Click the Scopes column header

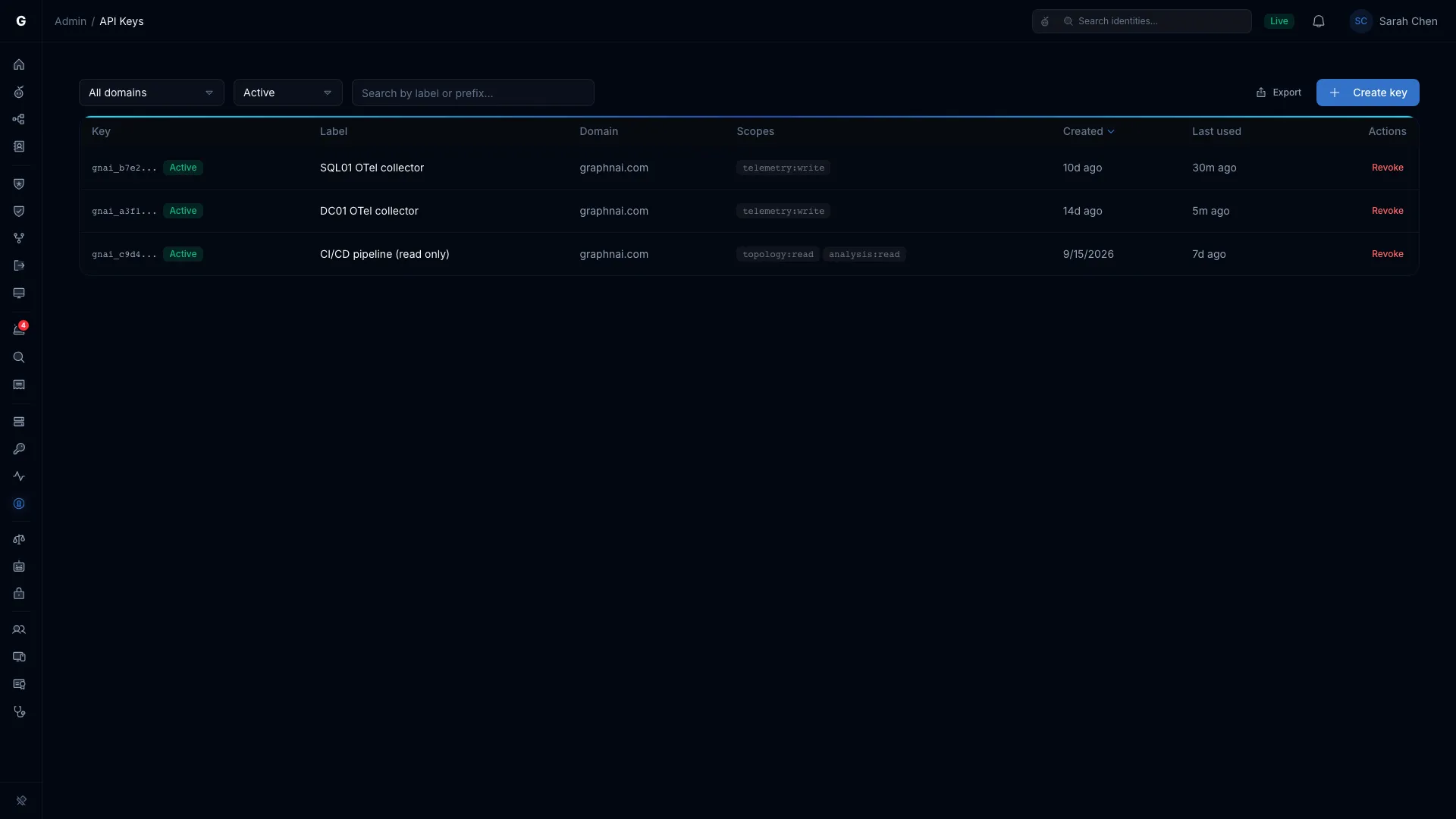755,131
